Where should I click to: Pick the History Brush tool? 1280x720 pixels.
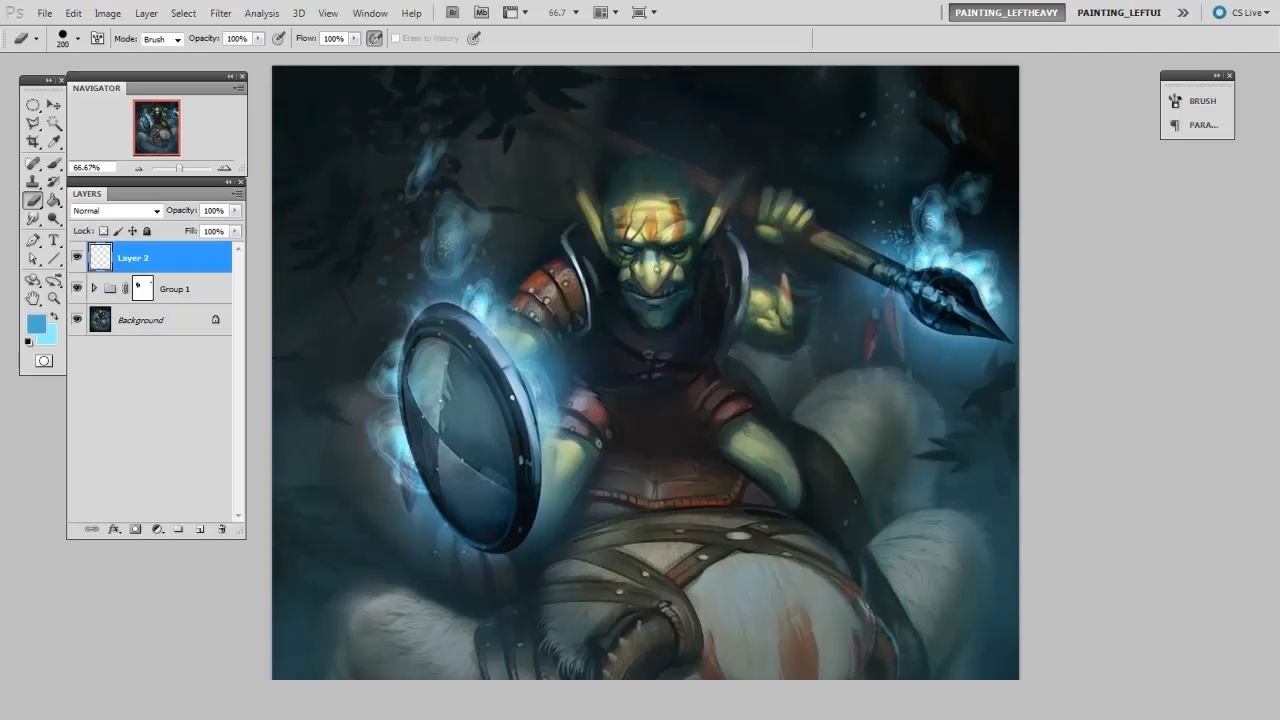pyautogui.click(x=54, y=182)
